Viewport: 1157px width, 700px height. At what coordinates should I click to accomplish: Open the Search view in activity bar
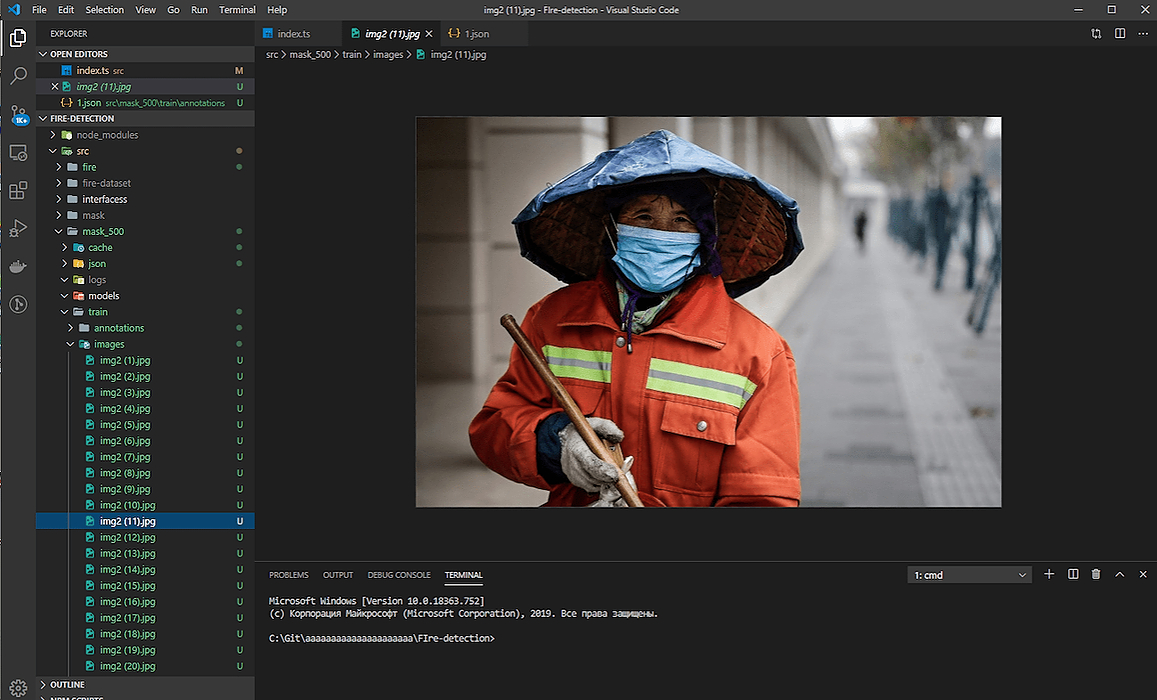[18, 76]
